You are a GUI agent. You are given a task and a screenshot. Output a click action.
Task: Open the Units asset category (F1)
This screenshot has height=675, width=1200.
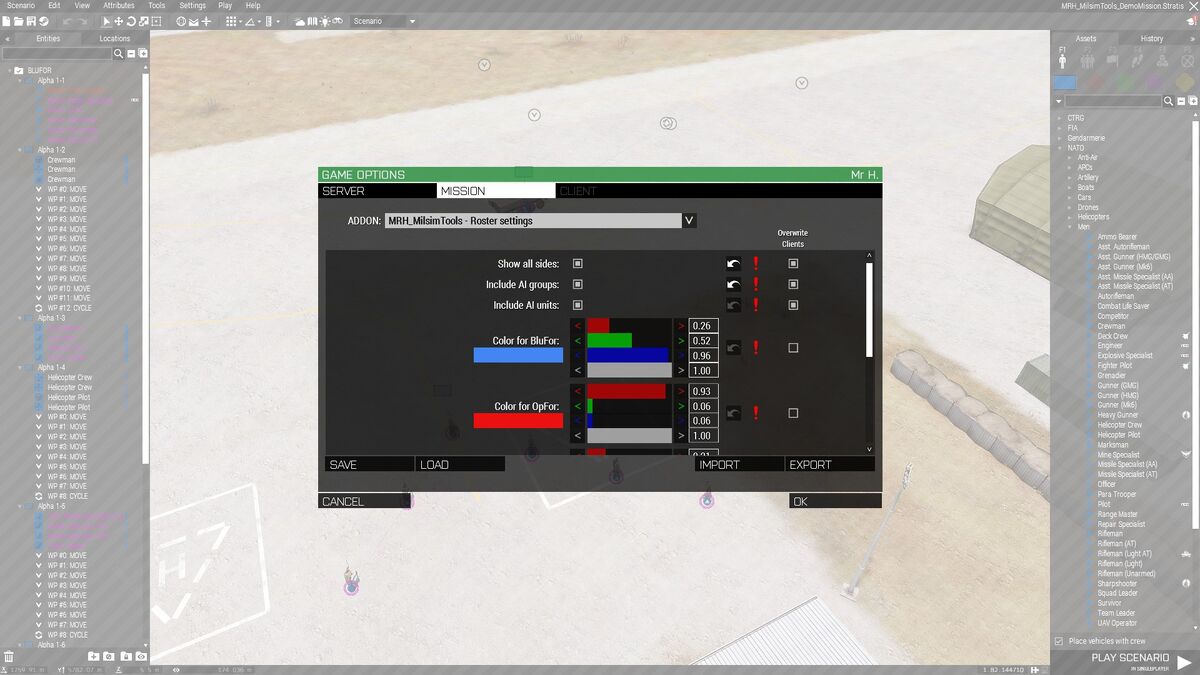[x=1062, y=61]
